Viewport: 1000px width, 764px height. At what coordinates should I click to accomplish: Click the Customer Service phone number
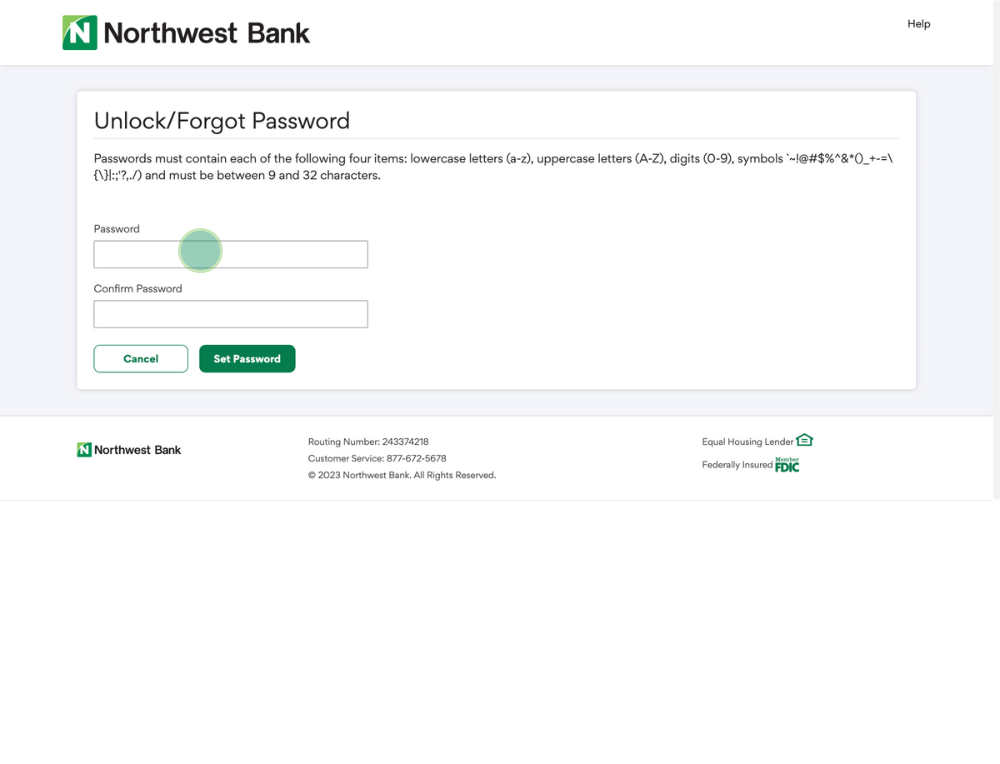(377, 459)
